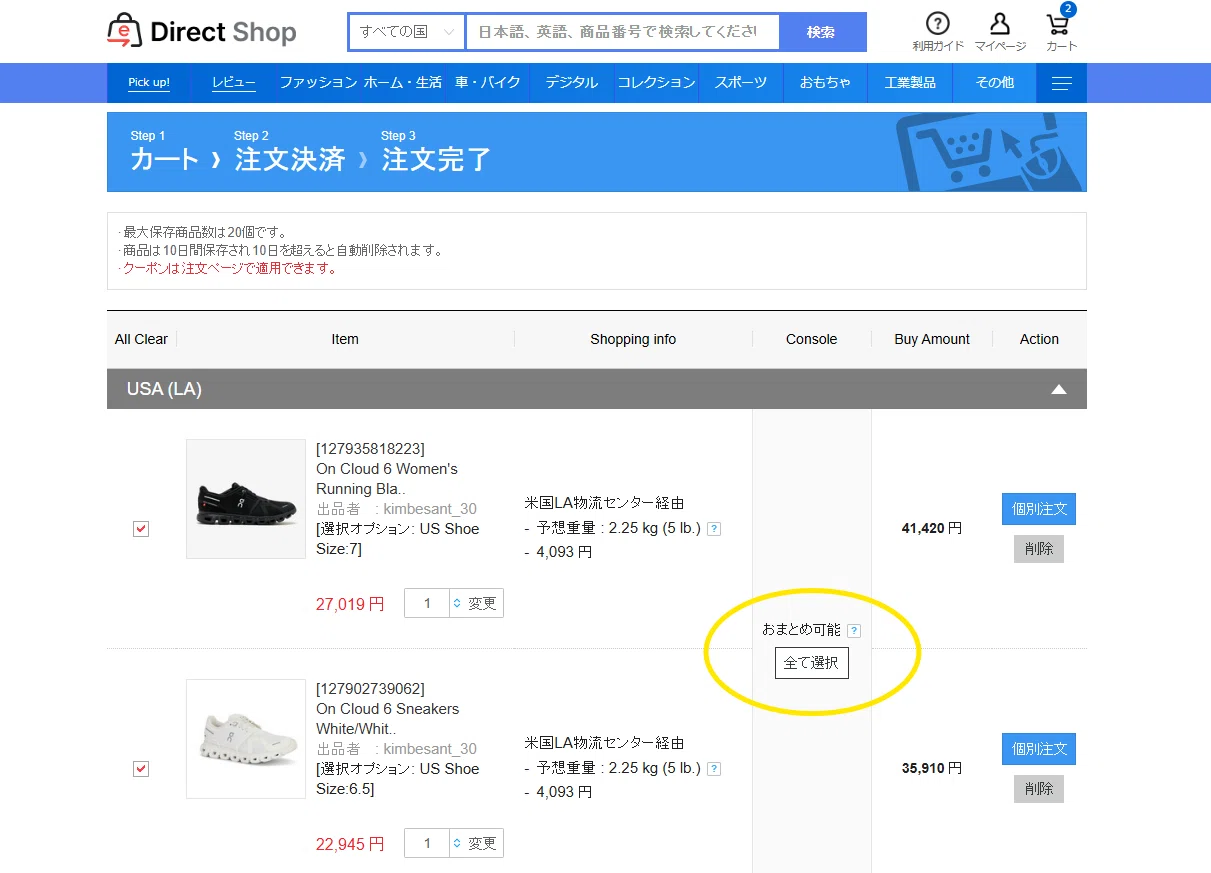Screen dimensions: 1211x873
Task: Click weight help icon for white sneakers
Action: point(714,769)
